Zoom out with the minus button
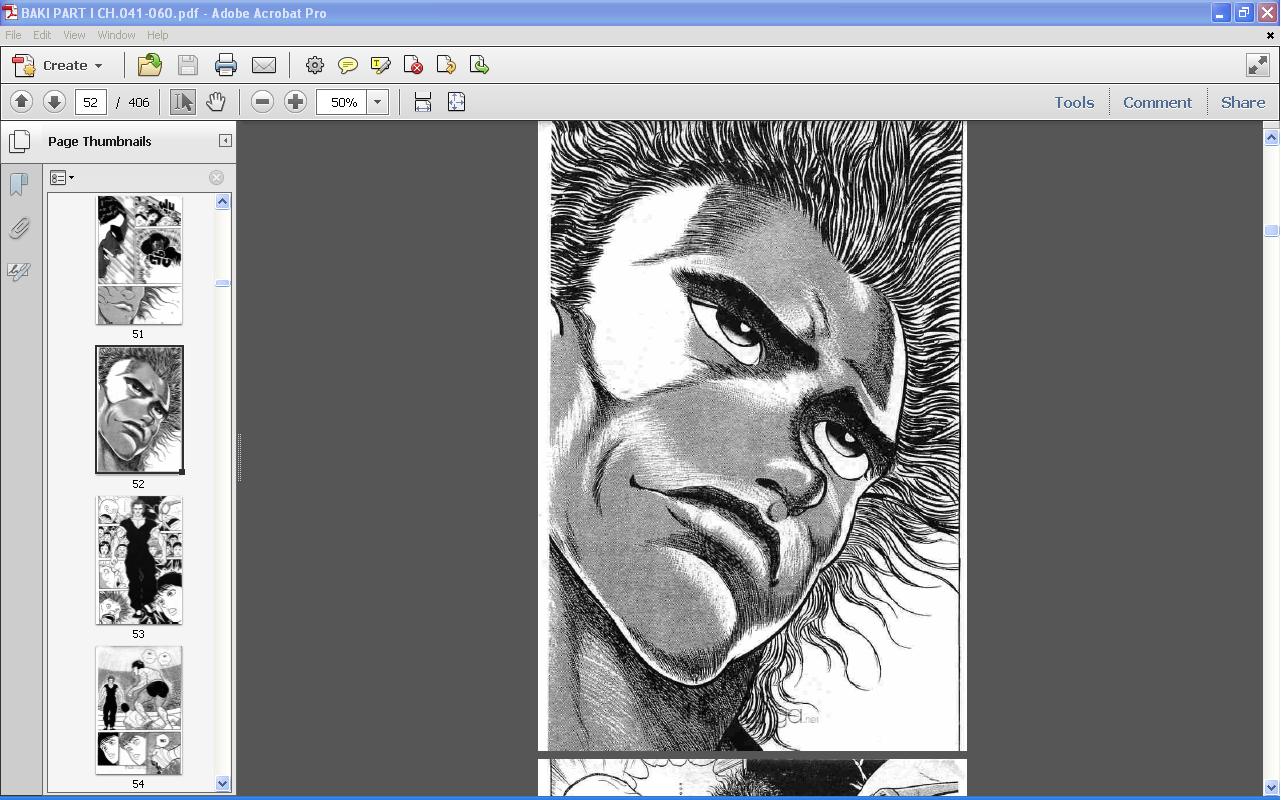 262,102
